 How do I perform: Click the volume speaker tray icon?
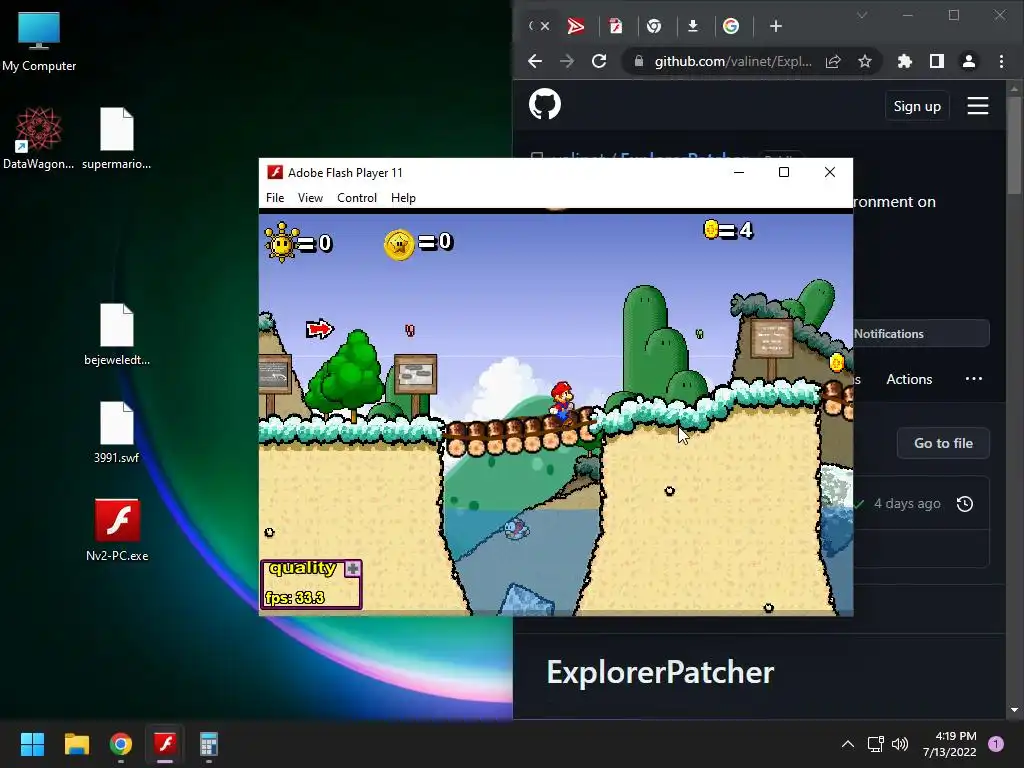pos(900,744)
